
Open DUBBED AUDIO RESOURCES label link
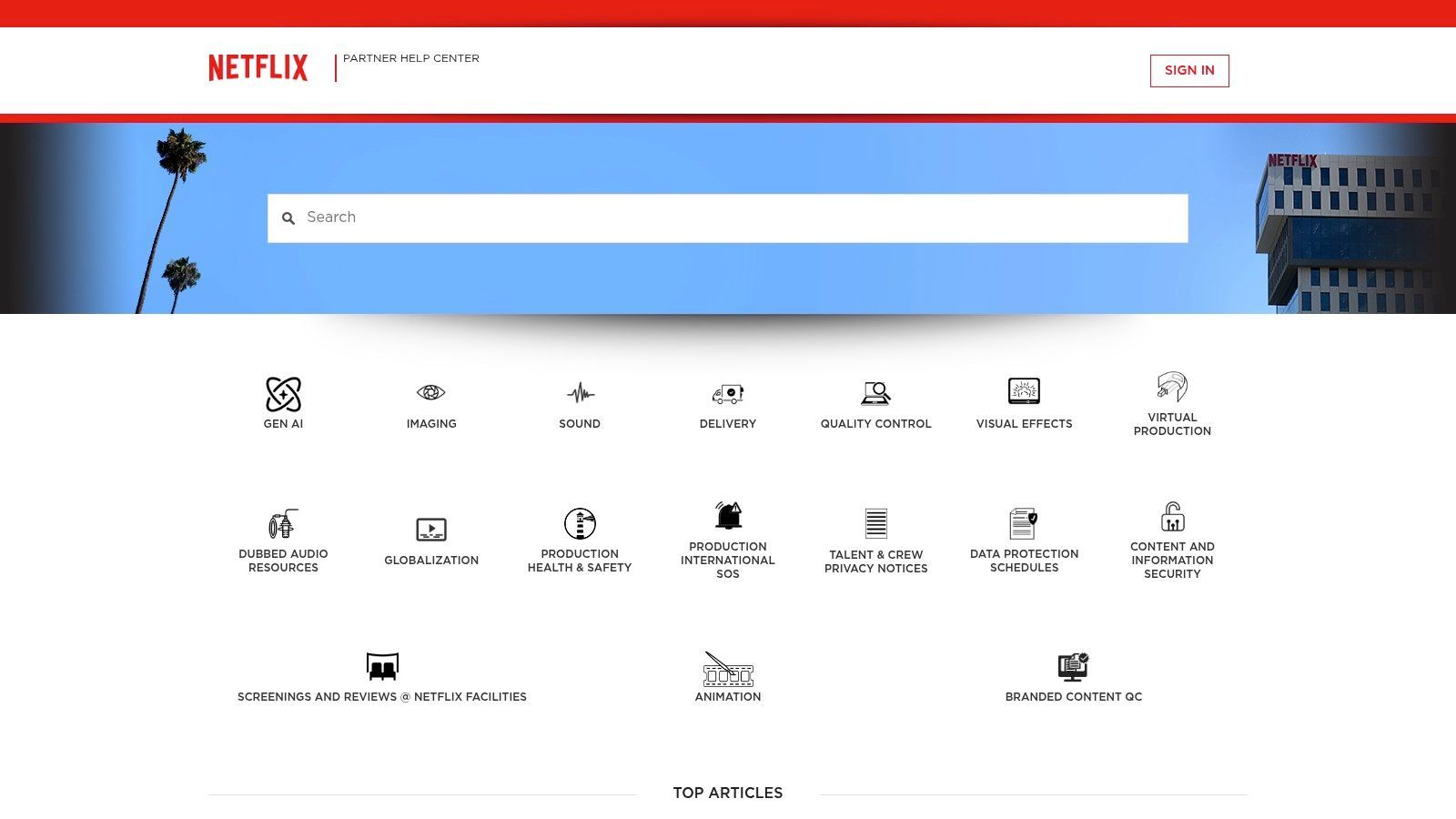point(283,561)
